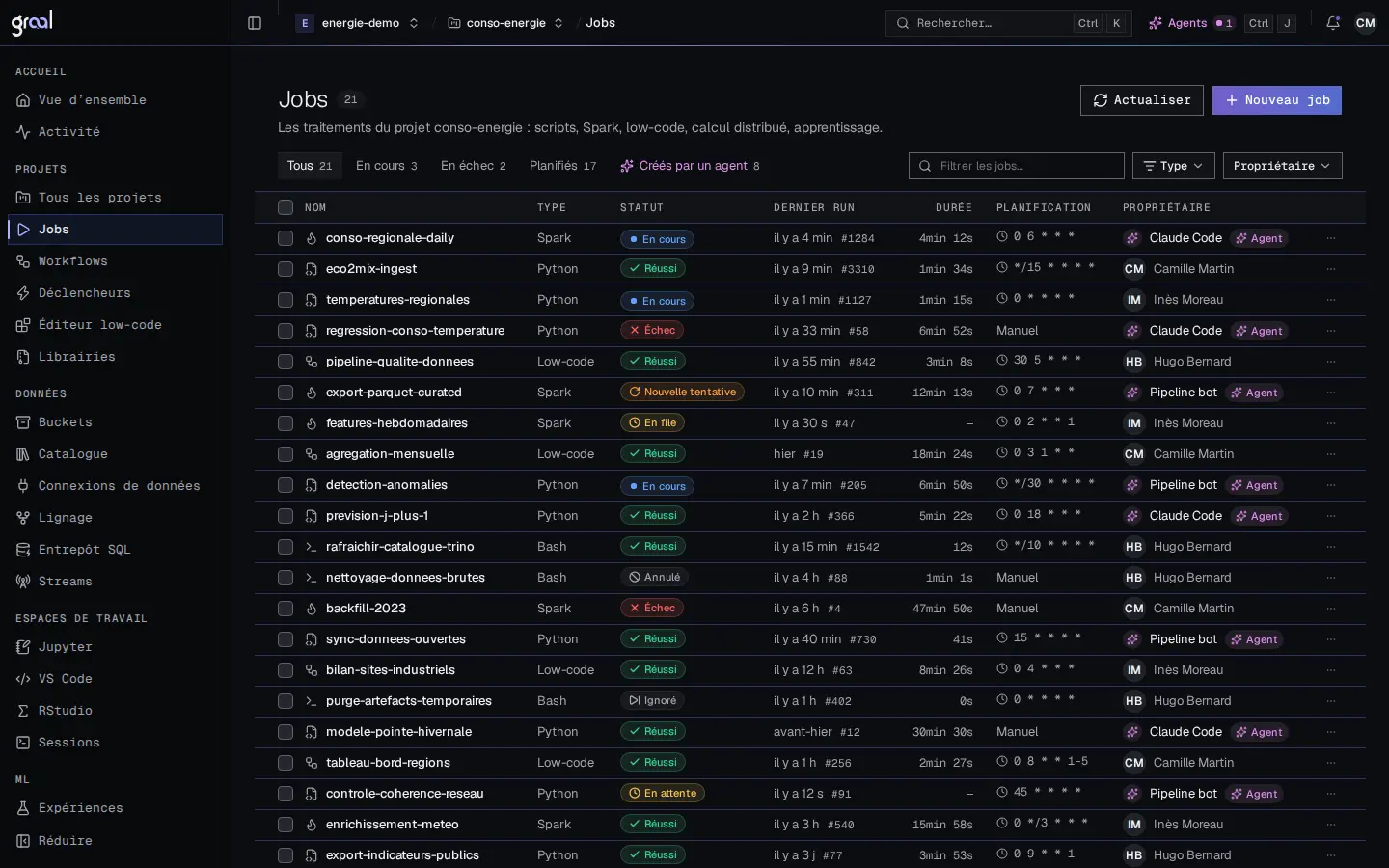Open Streams in the sidebar
Image resolution: width=1389 pixels, height=868 pixels.
click(115, 582)
